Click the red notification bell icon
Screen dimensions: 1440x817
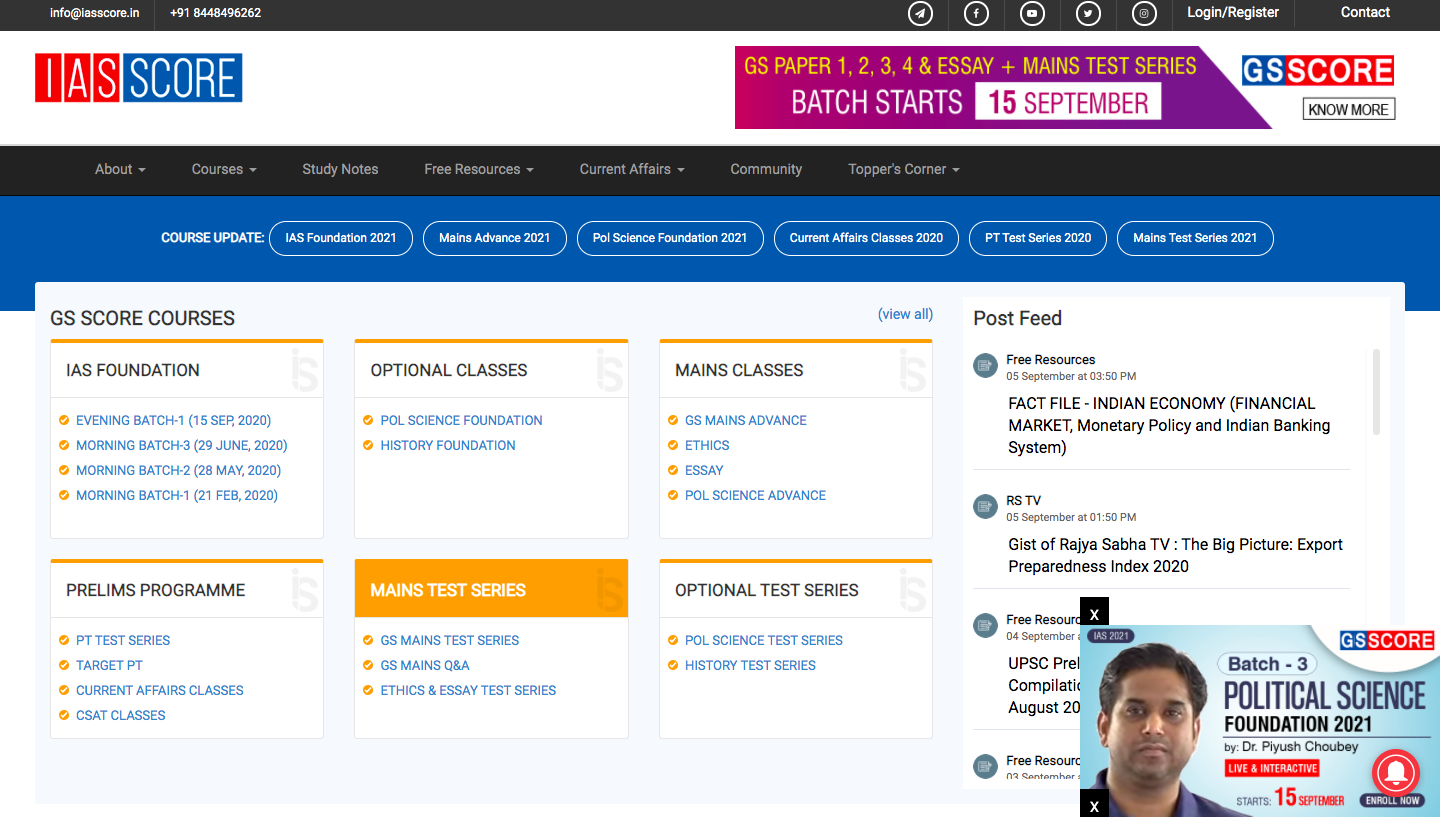click(1396, 775)
